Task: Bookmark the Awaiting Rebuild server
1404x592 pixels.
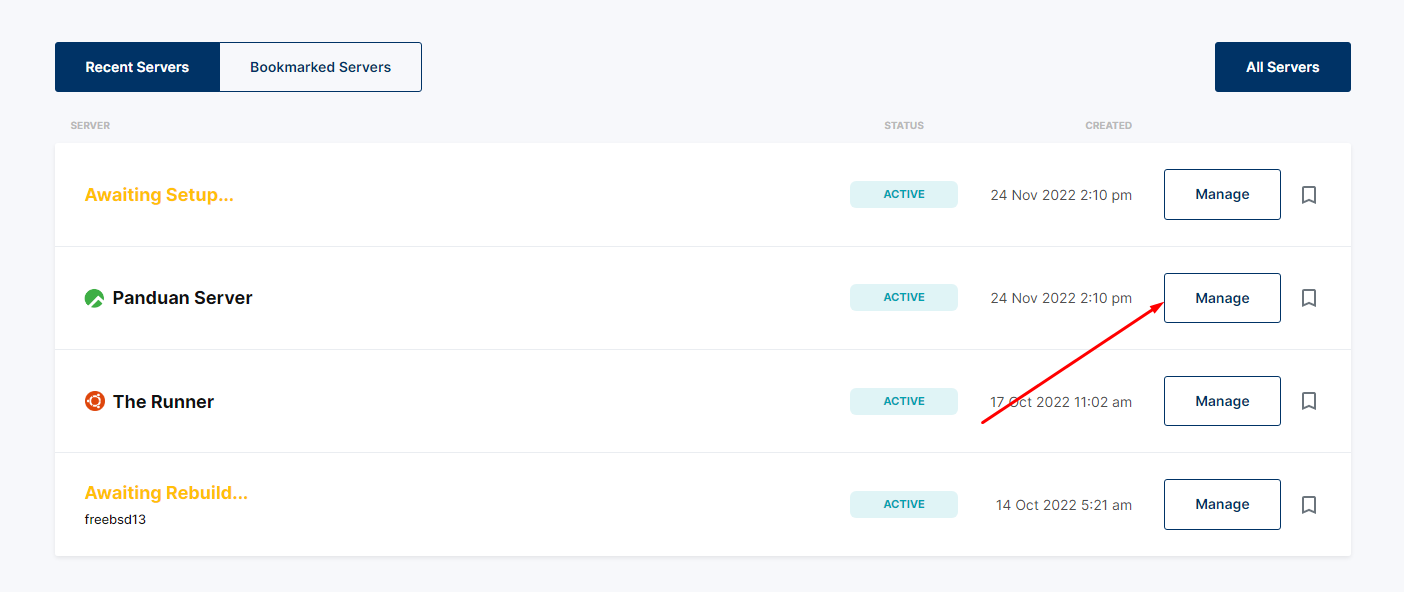Action: coord(1309,504)
